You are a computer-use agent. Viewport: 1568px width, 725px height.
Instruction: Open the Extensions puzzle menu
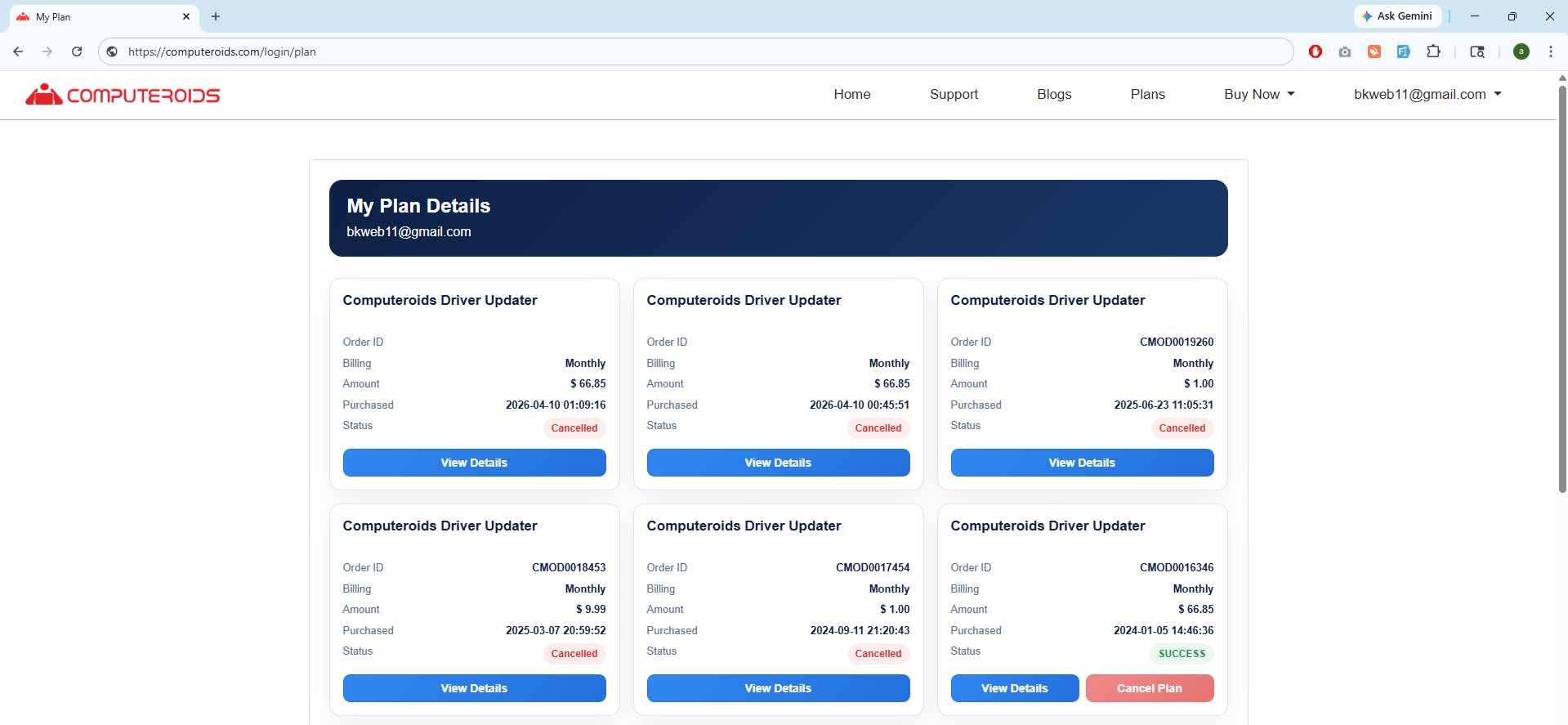click(x=1433, y=51)
